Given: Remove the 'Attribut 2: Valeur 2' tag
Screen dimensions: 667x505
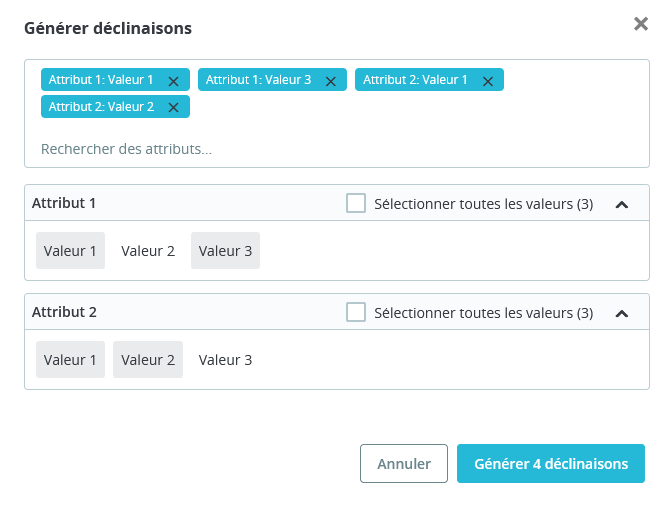Looking at the screenshot, I should pos(173,107).
